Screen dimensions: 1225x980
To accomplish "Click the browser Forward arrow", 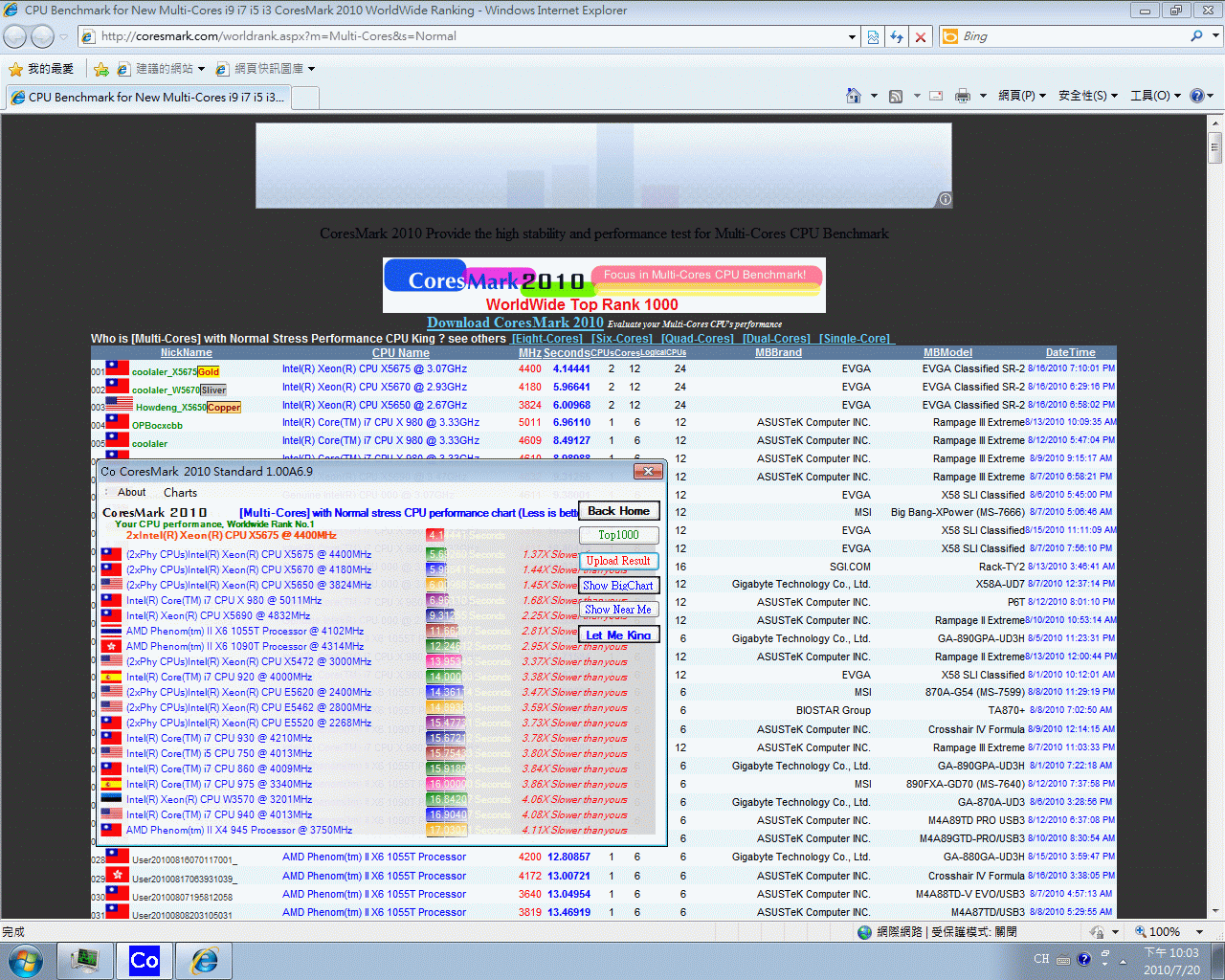I will click(43, 36).
